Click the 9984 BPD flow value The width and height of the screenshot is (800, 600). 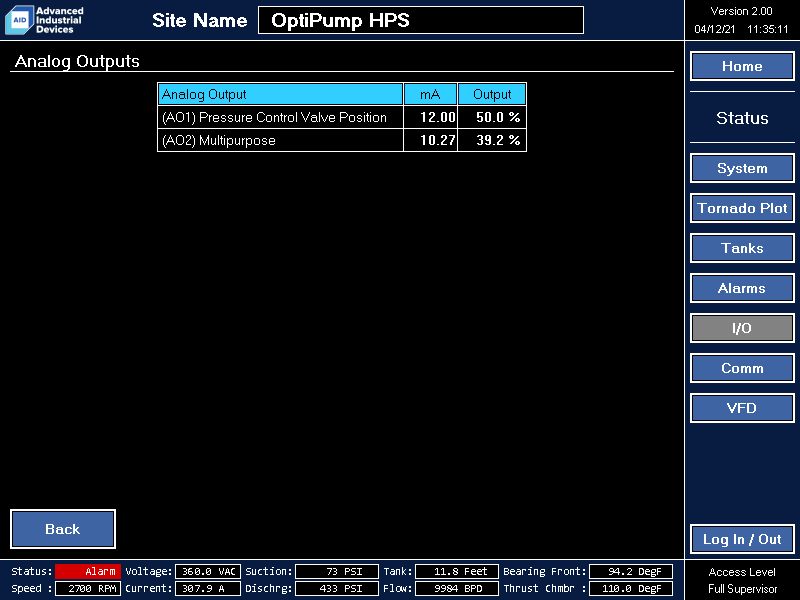(457, 588)
